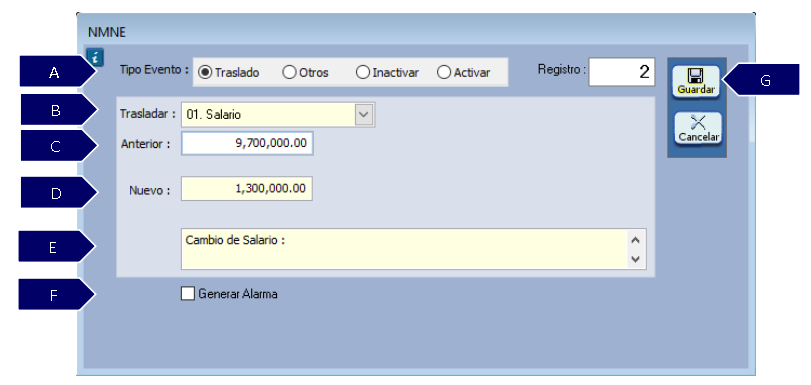
Task: Click the Anterior salary field
Action: (247, 143)
